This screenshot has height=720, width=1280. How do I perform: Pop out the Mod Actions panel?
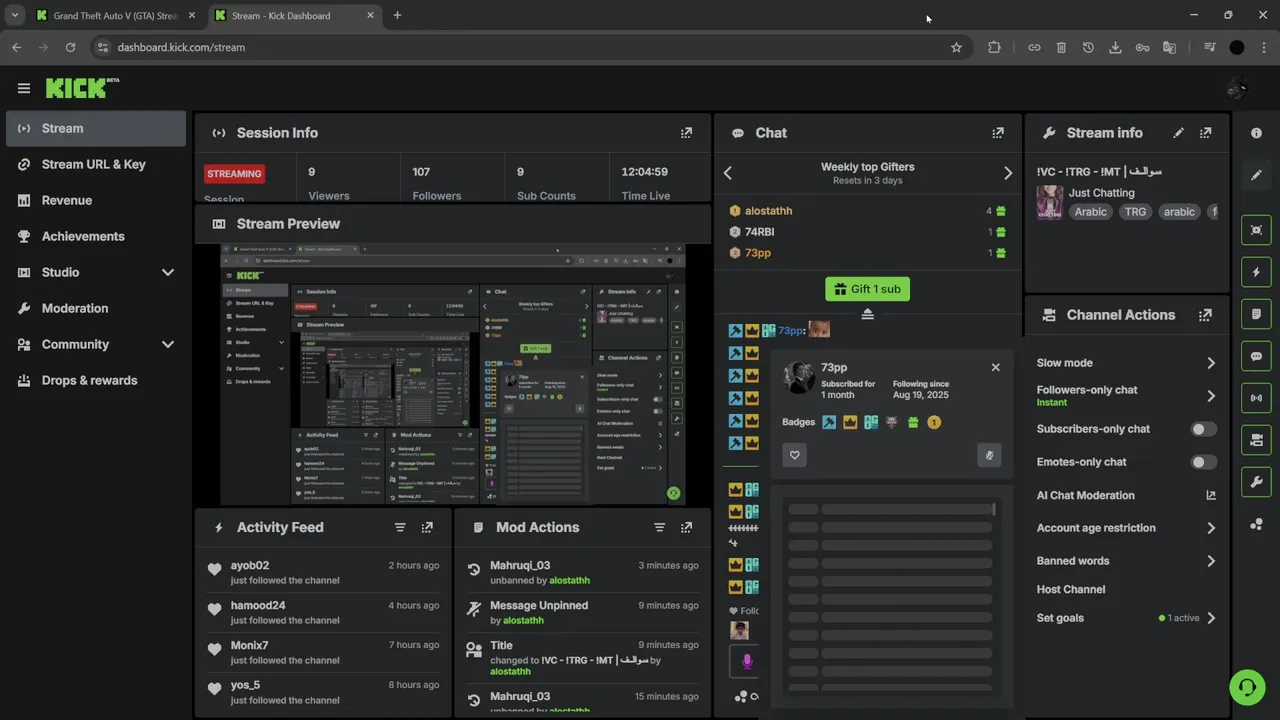coord(686,527)
